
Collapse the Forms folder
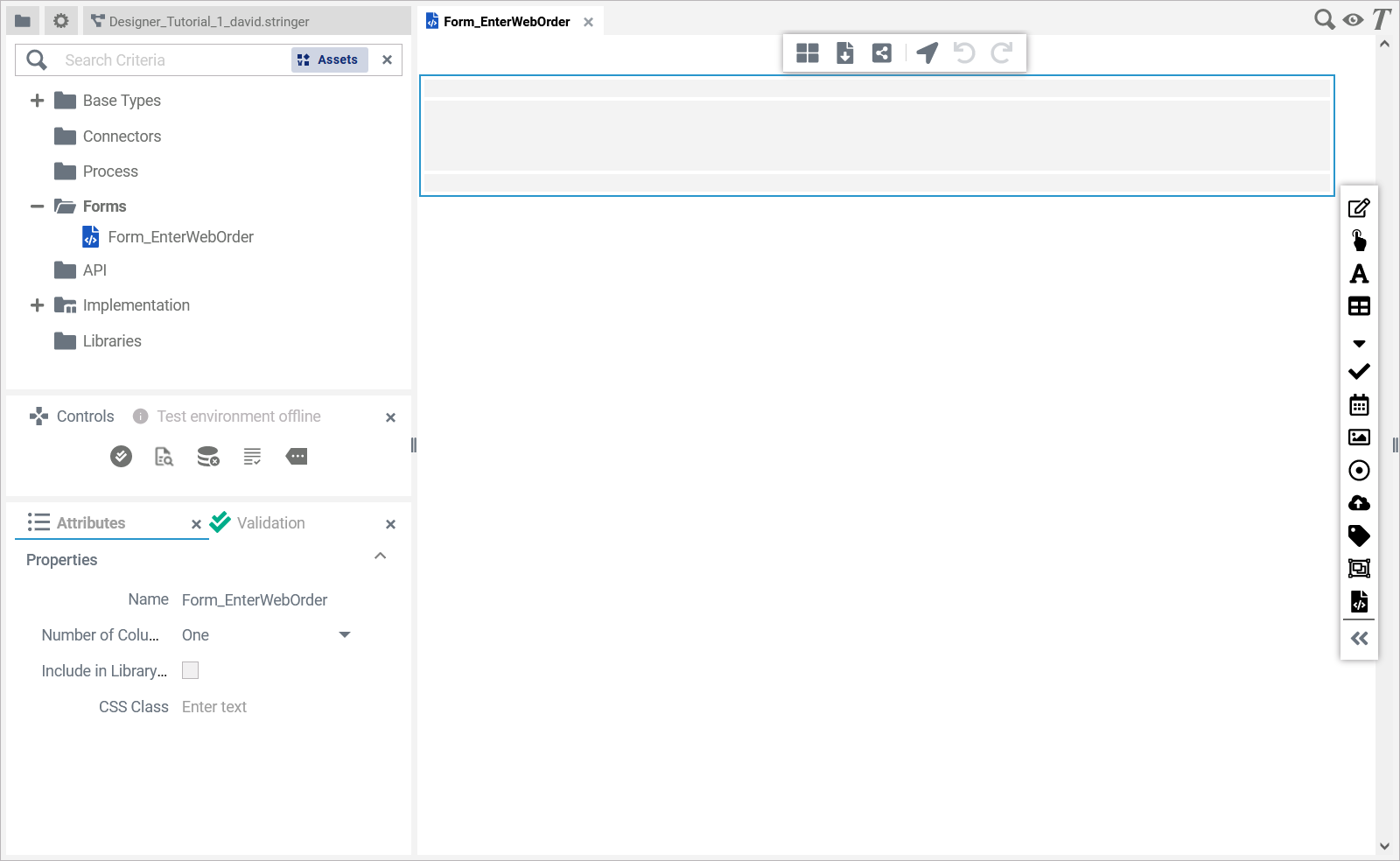tap(37, 206)
